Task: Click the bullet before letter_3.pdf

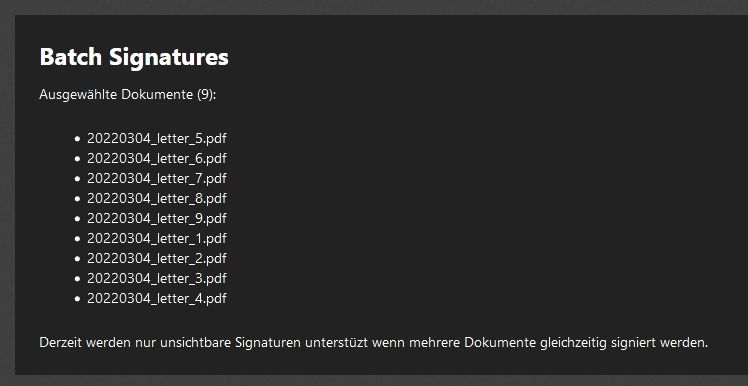Action: click(77, 279)
